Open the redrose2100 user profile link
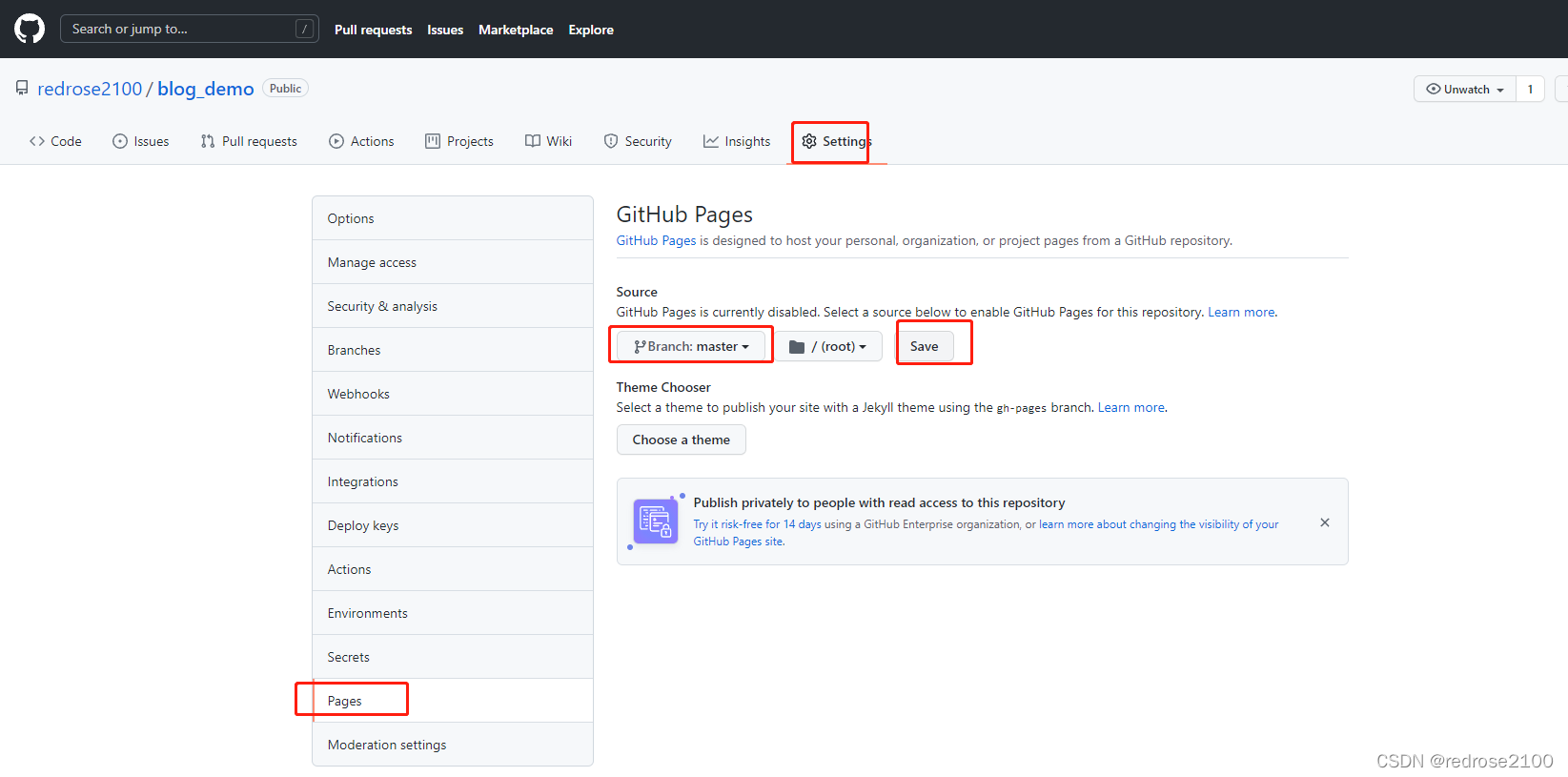 pyautogui.click(x=90, y=89)
